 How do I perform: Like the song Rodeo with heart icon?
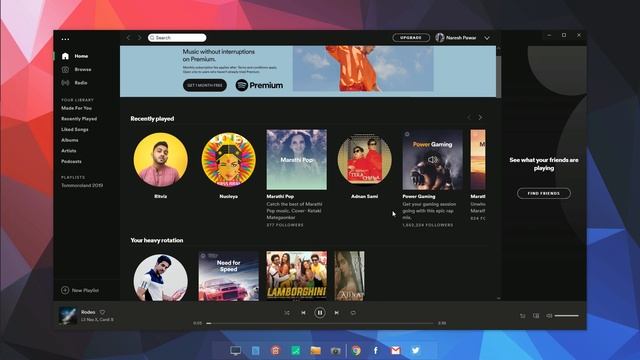coord(102,312)
